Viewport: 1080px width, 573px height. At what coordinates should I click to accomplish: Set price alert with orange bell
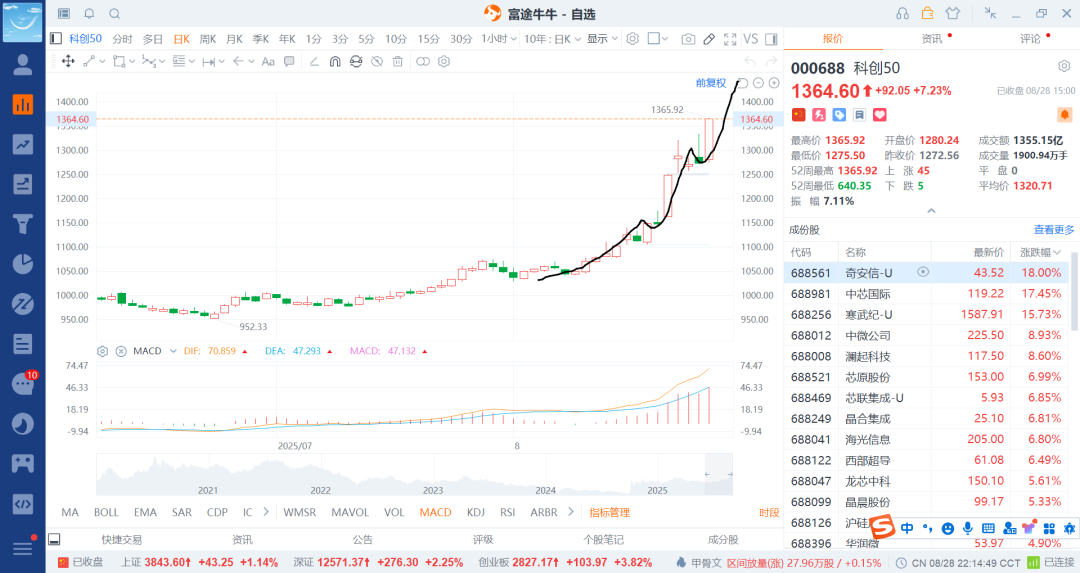pyautogui.click(x=1065, y=114)
